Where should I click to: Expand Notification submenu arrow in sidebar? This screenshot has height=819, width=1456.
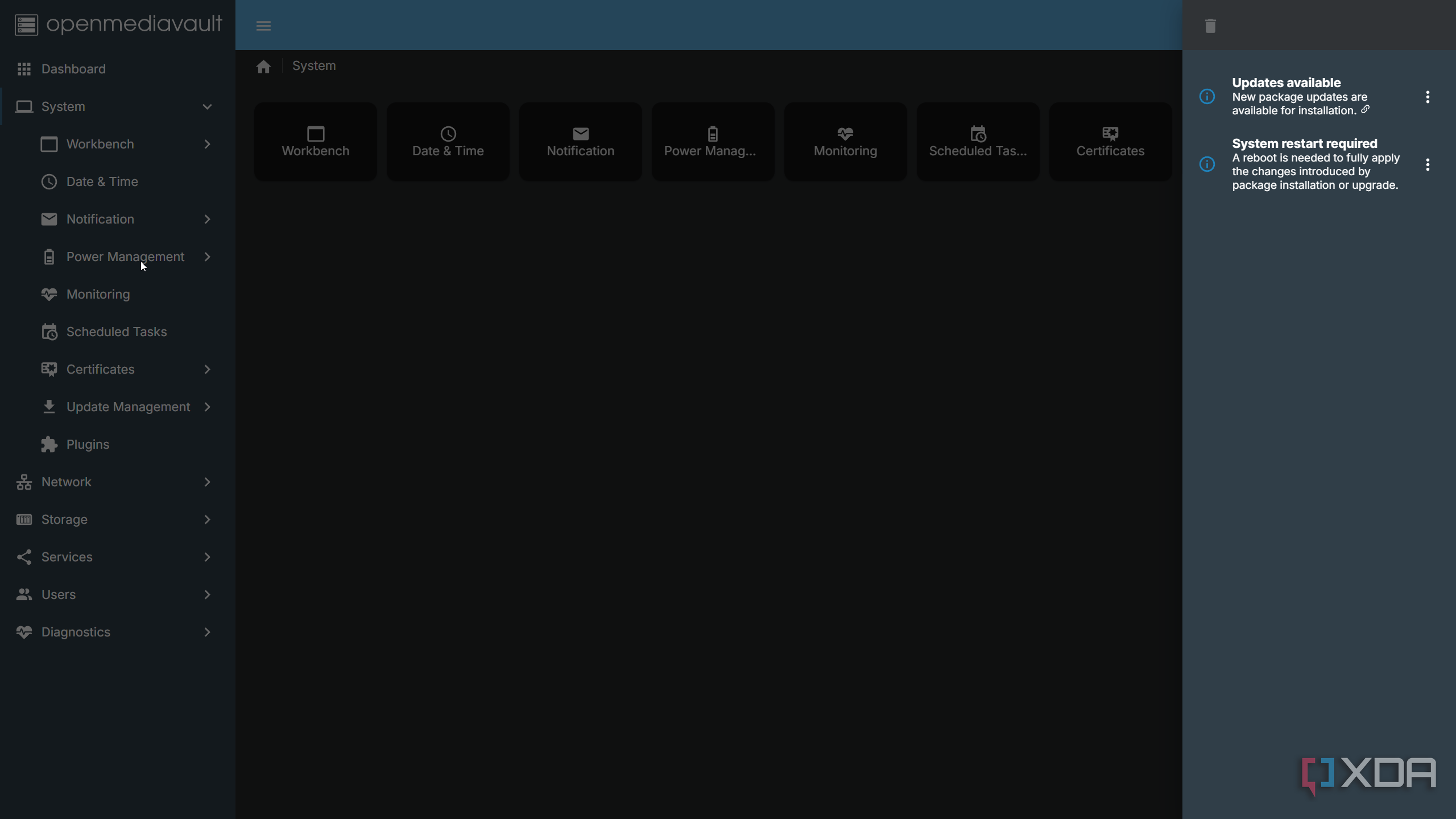pyautogui.click(x=207, y=219)
